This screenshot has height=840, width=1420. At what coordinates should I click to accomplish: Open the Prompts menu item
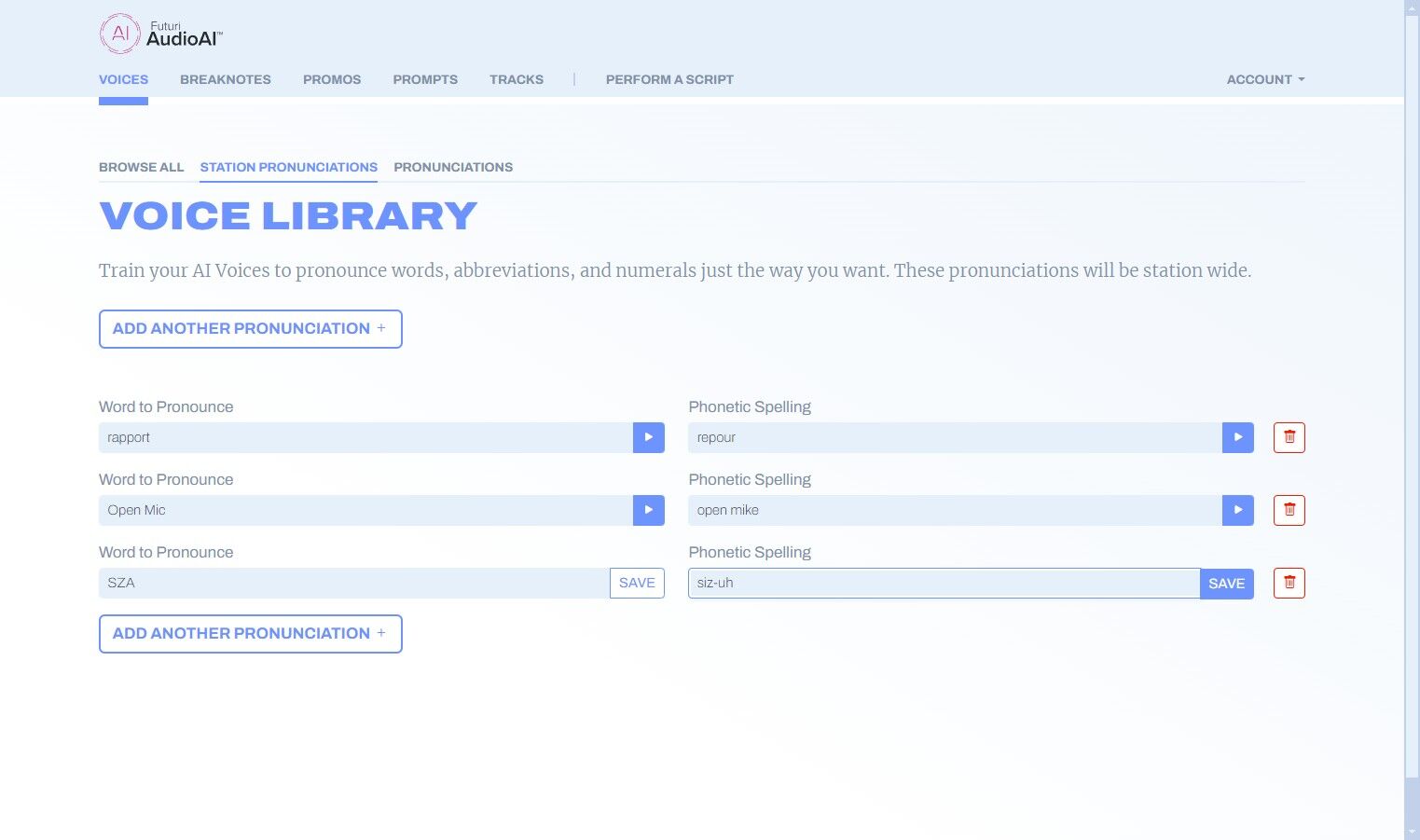pyautogui.click(x=425, y=79)
